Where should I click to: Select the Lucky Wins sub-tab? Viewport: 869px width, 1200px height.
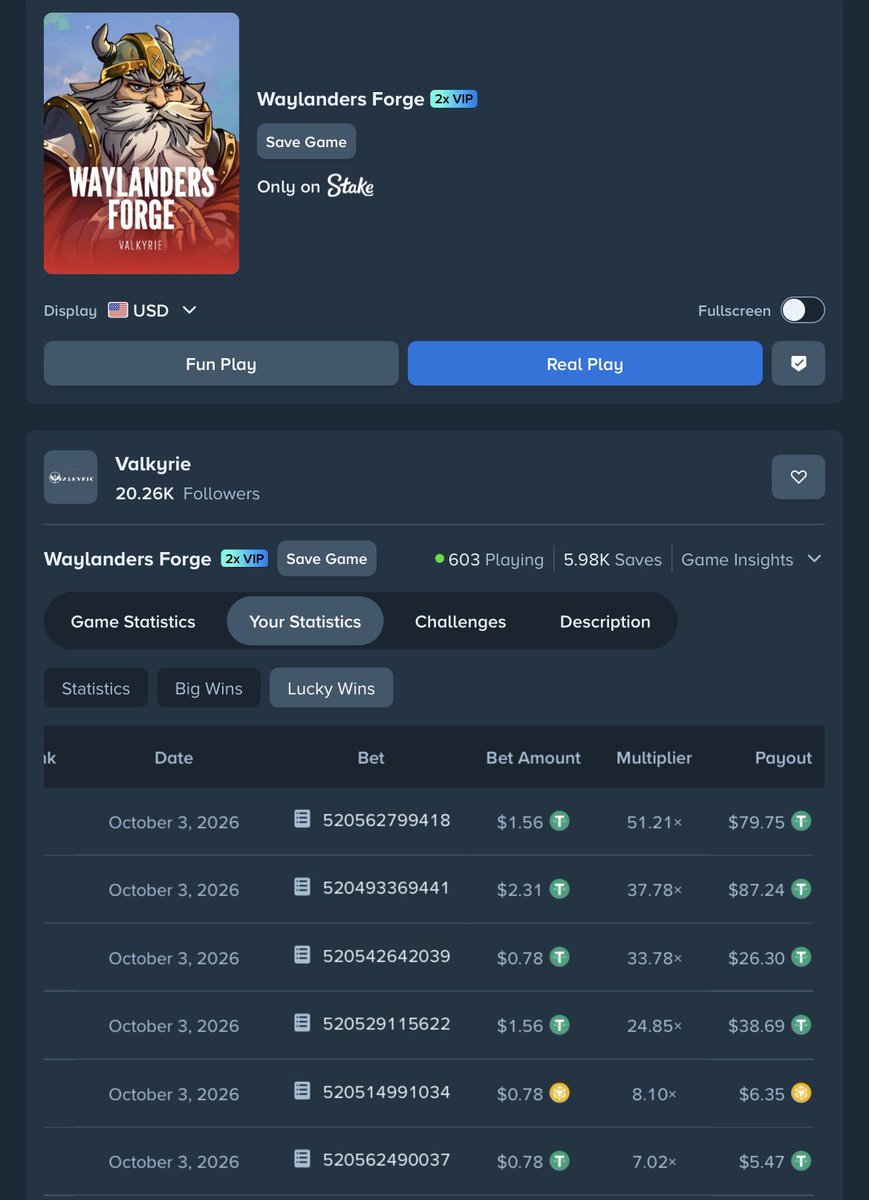(x=331, y=688)
